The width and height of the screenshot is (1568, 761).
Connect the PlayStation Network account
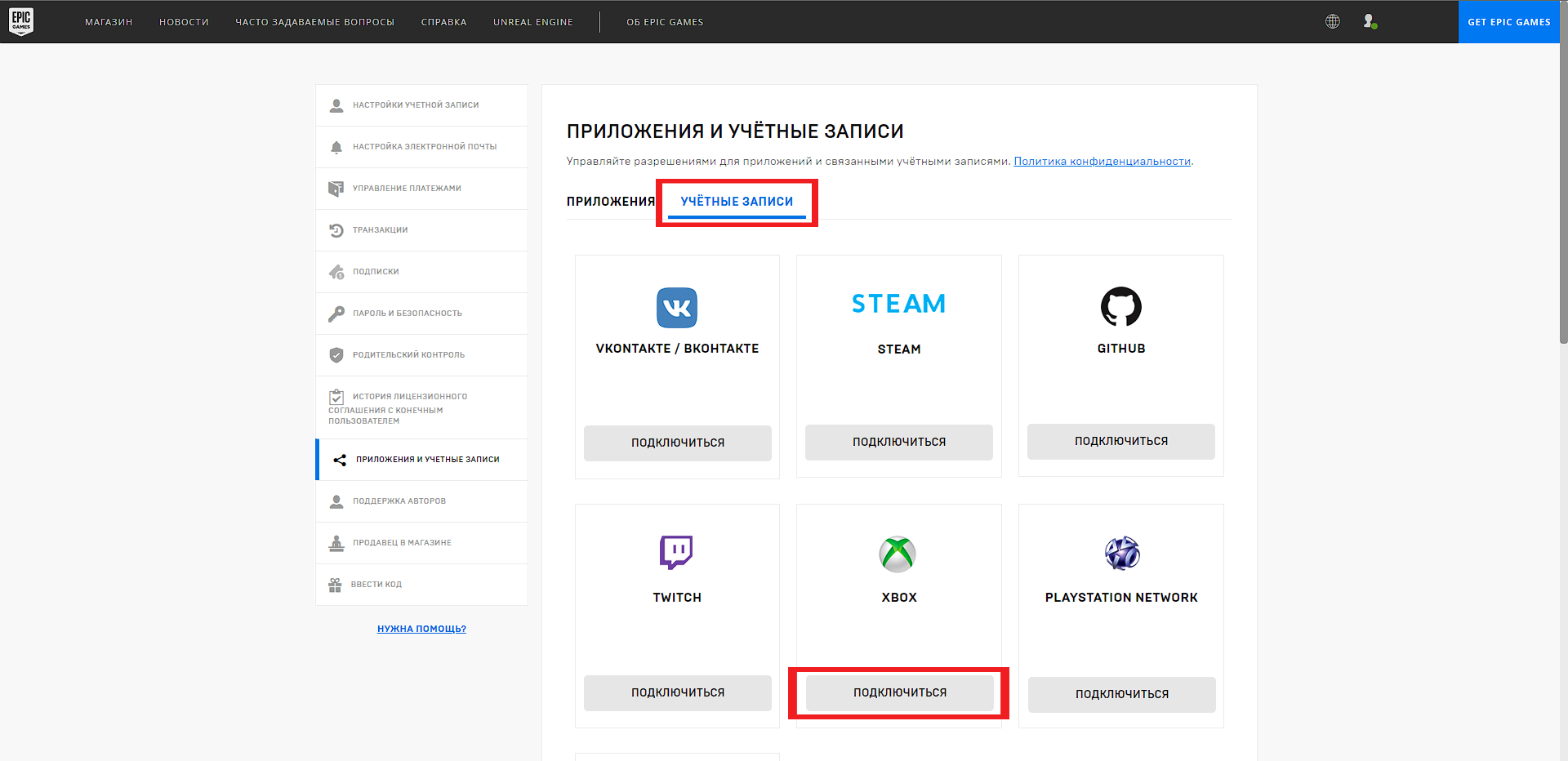pos(1122,694)
